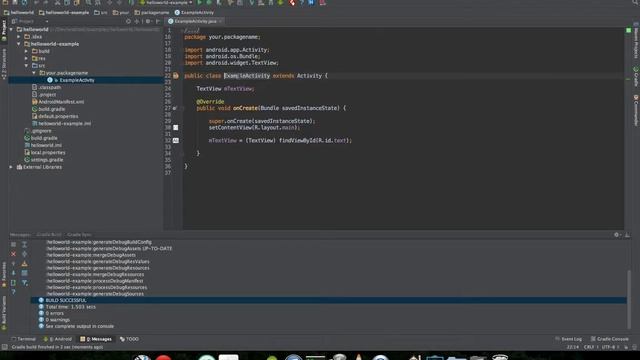
Task: Expand the res folder node
Action: tap(27, 58)
